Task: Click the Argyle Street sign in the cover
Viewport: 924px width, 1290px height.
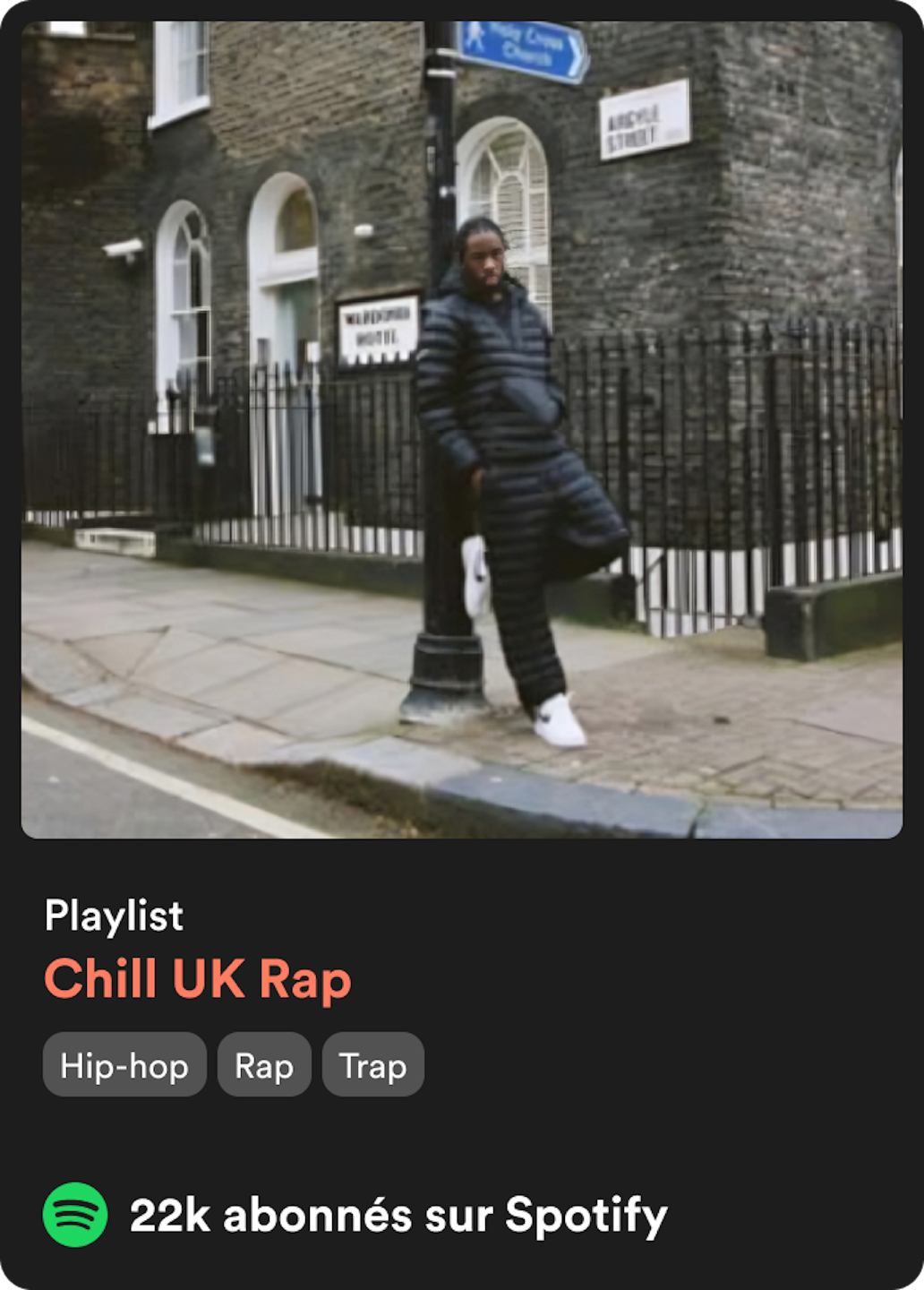Action: (645, 120)
